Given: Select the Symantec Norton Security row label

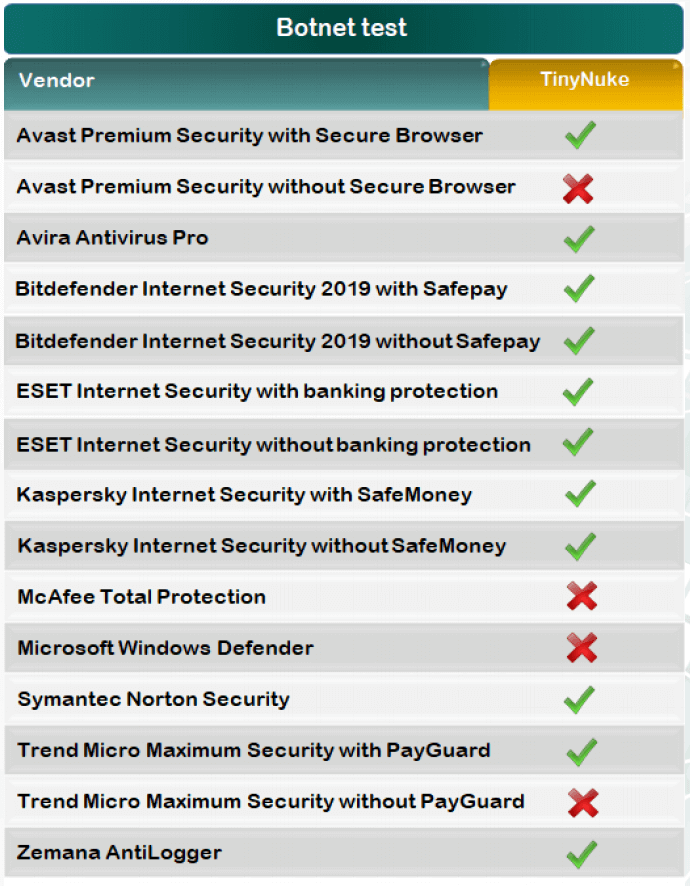Looking at the screenshot, I should [x=153, y=699].
